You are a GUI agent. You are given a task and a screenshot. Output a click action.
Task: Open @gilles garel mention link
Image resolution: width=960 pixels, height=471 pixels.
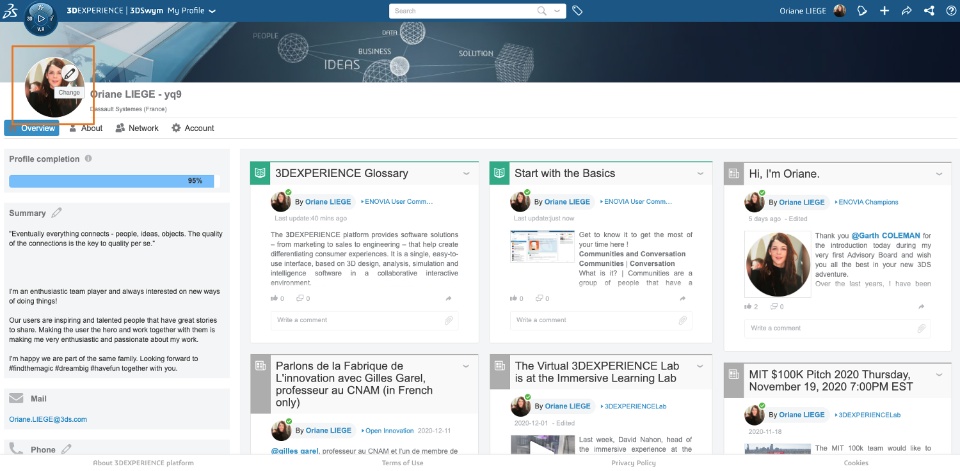pos(294,451)
